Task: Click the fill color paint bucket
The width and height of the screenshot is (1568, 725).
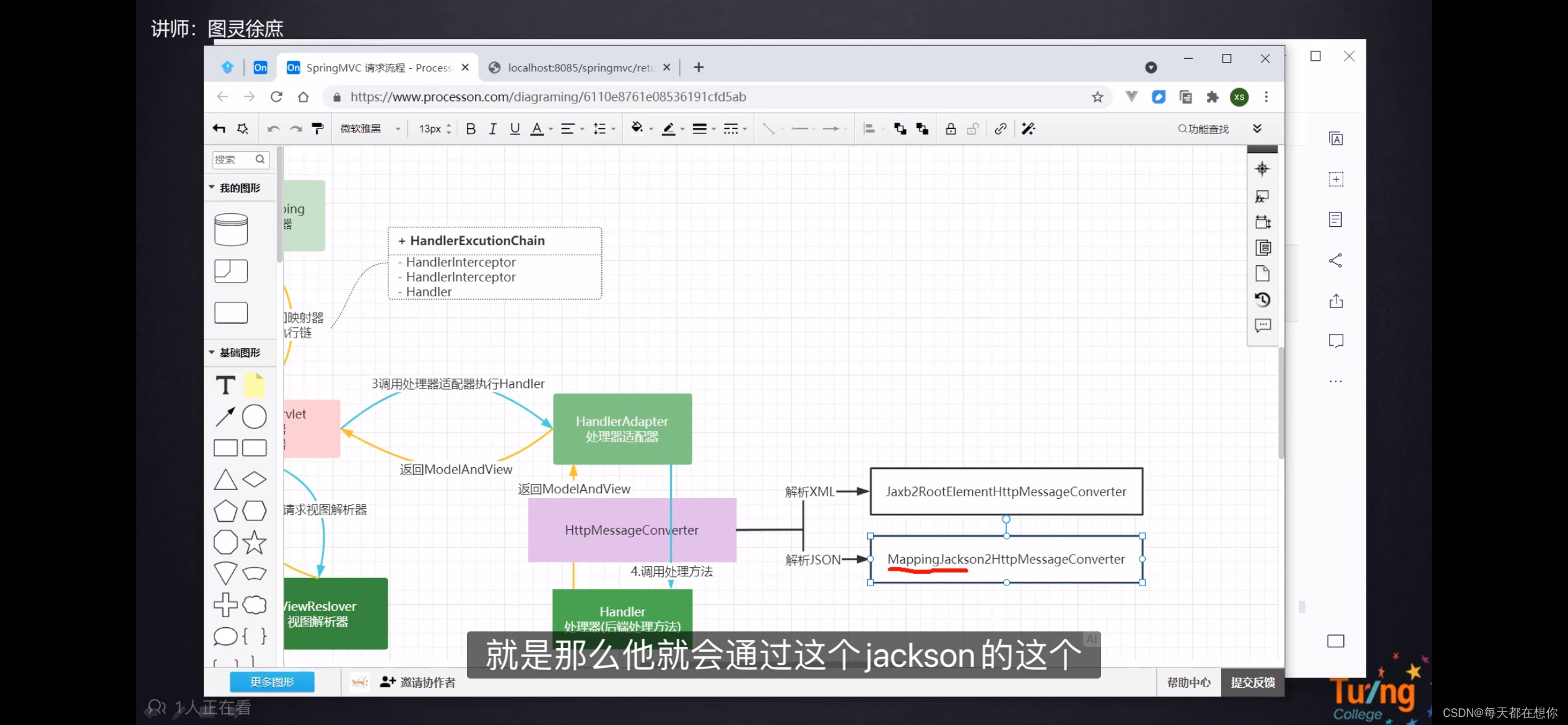Action: (637, 128)
